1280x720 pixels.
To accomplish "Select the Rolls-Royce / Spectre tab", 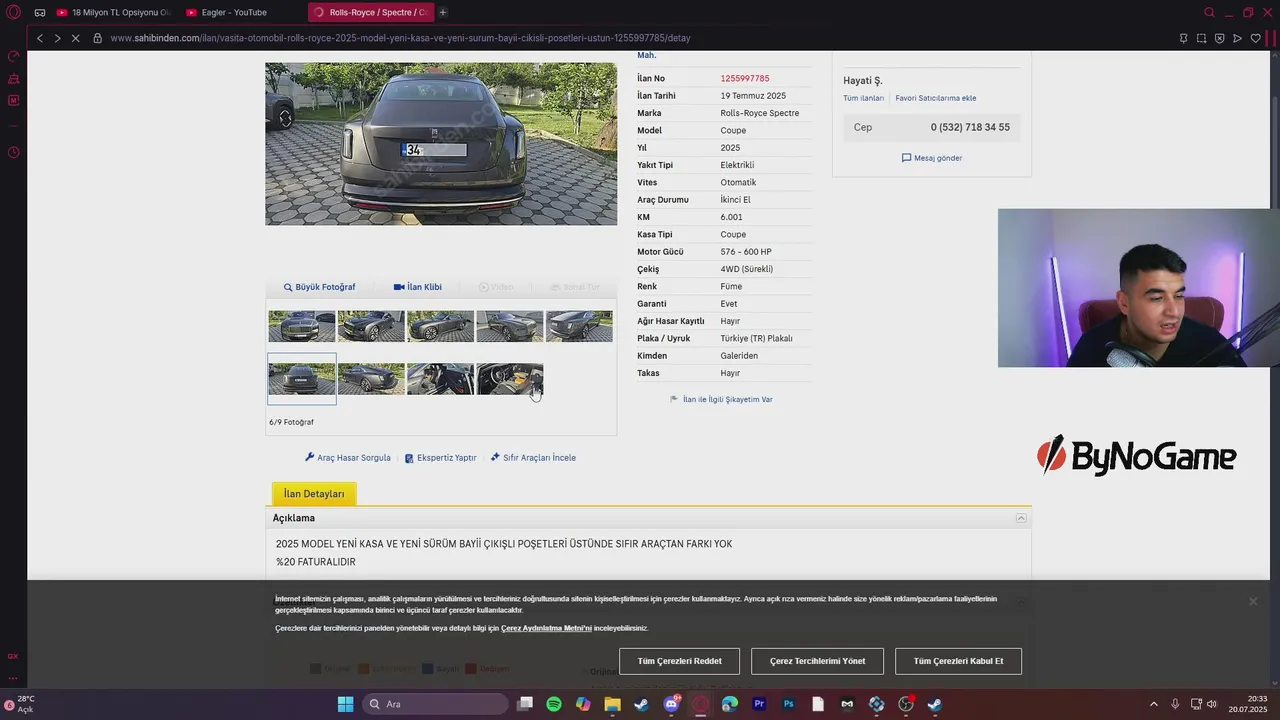I will pyautogui.click(x=370, y=12).
